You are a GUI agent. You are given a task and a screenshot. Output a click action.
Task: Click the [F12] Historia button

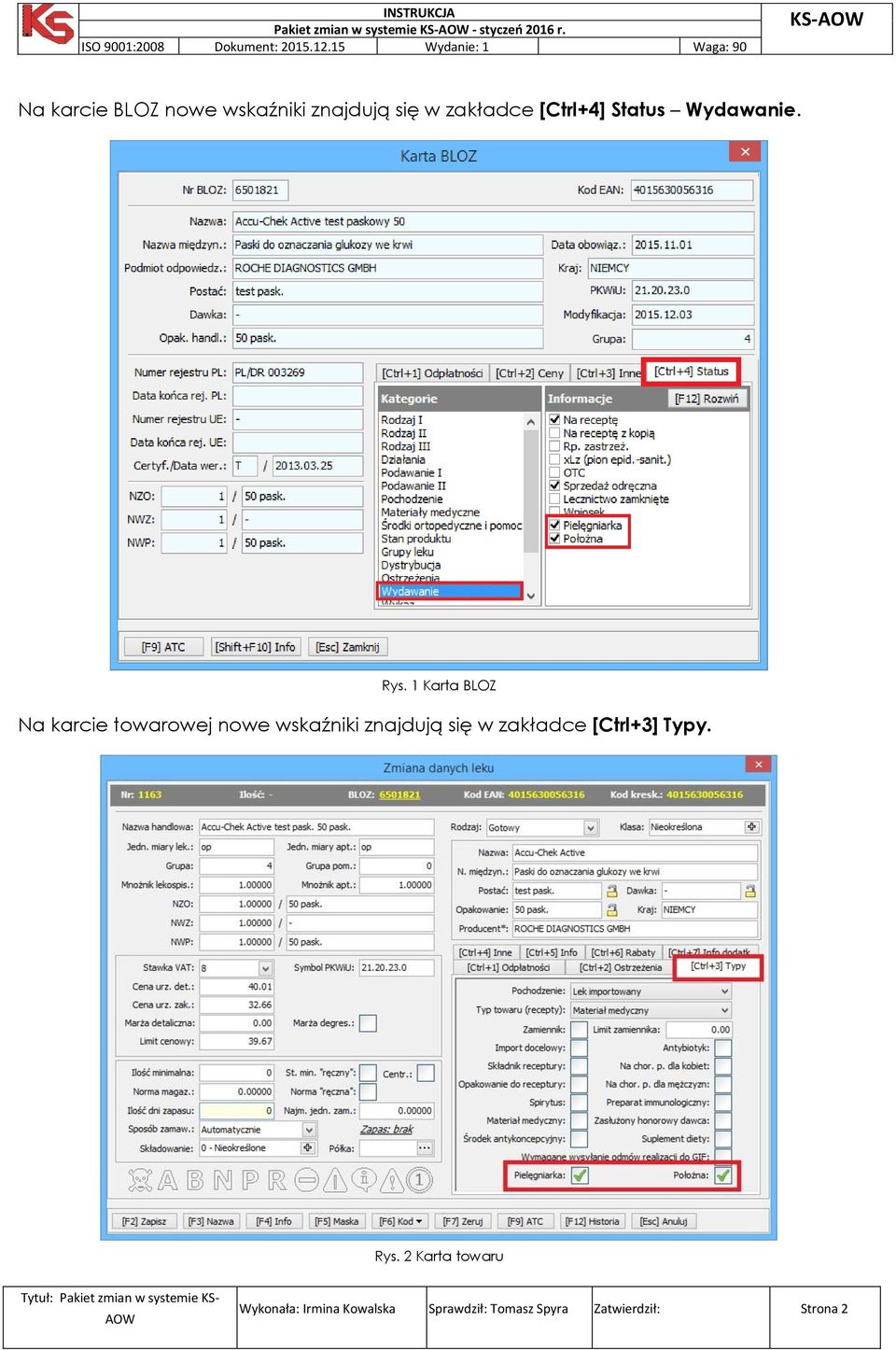pyautogui.click(x=592, y=1221)
